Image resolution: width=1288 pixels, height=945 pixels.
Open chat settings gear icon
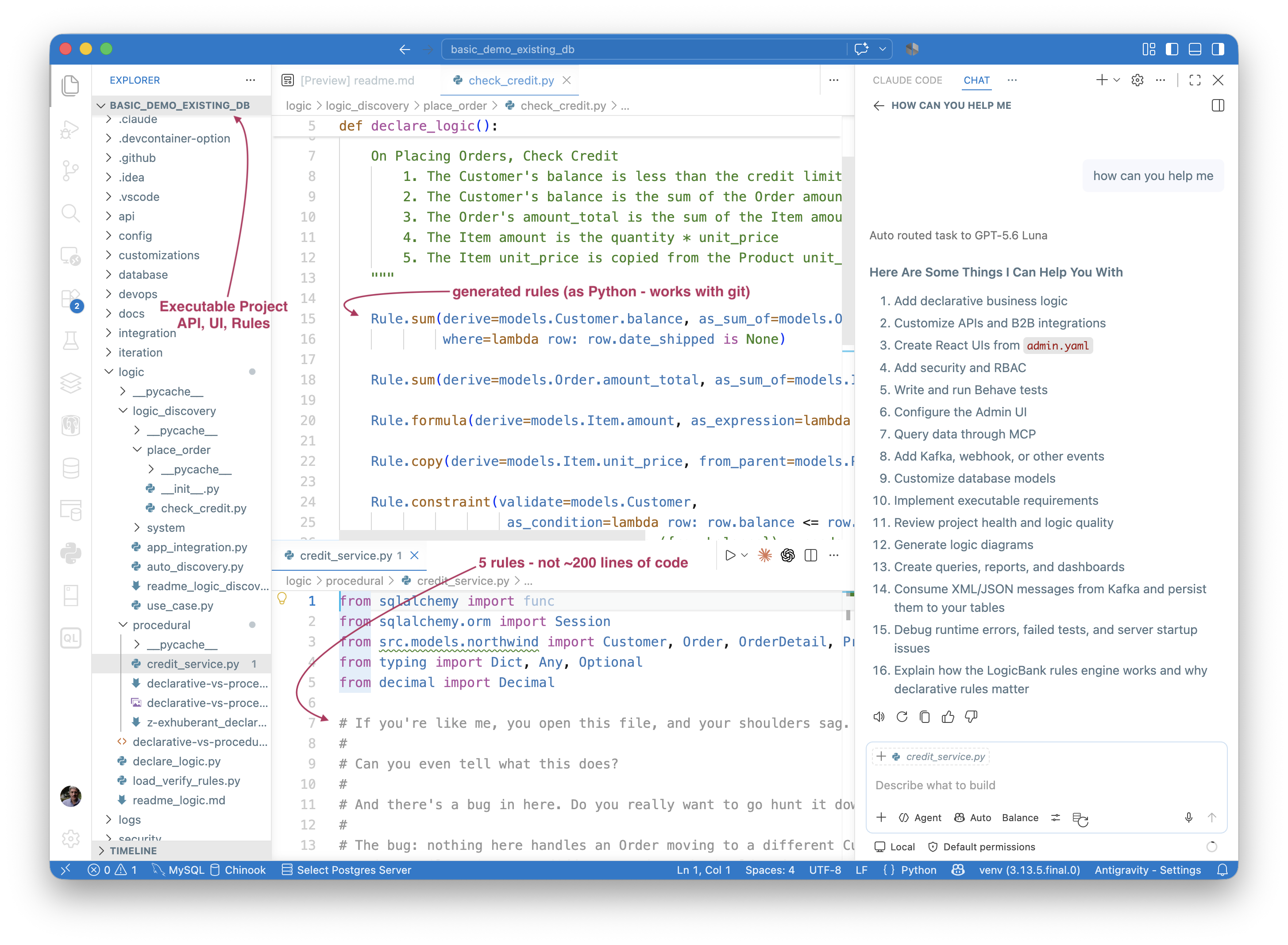point(1138,80)
